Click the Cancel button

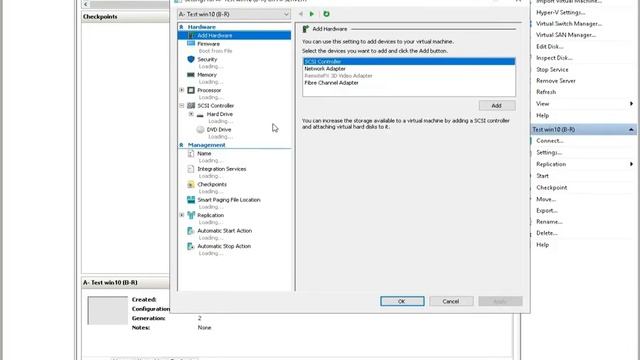451,301
